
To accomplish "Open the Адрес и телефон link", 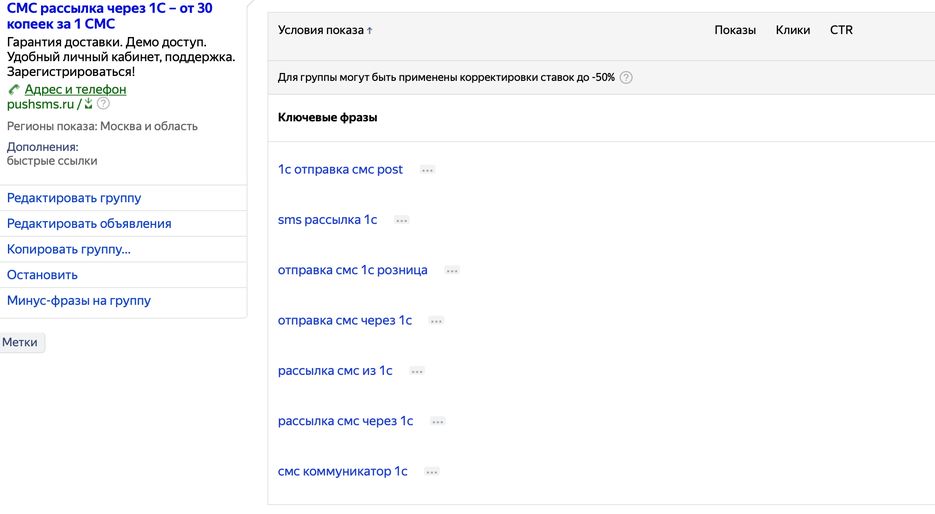I will [75, 89].
